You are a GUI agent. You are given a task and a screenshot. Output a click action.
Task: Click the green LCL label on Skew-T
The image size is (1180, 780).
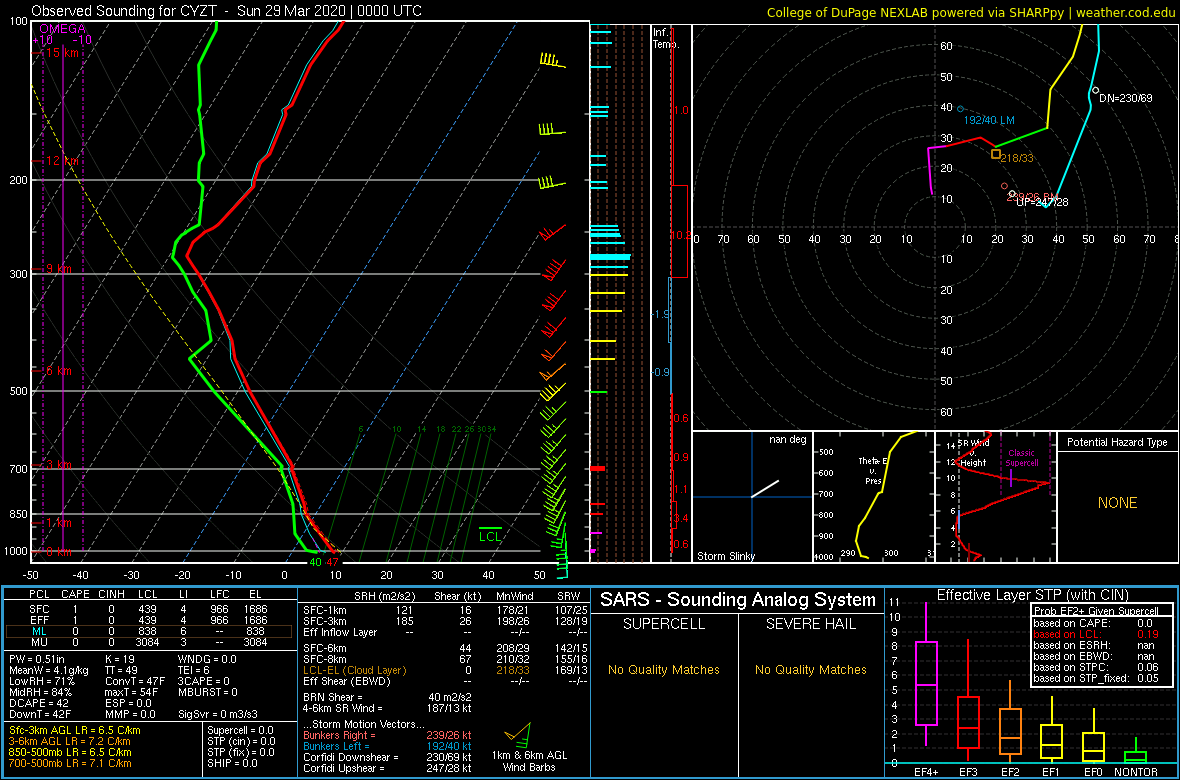490,537
